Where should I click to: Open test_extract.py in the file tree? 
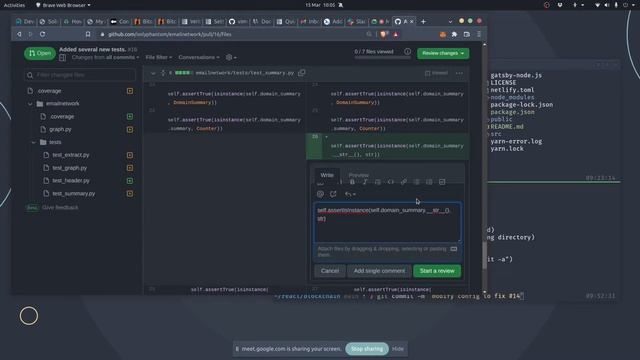71,155
